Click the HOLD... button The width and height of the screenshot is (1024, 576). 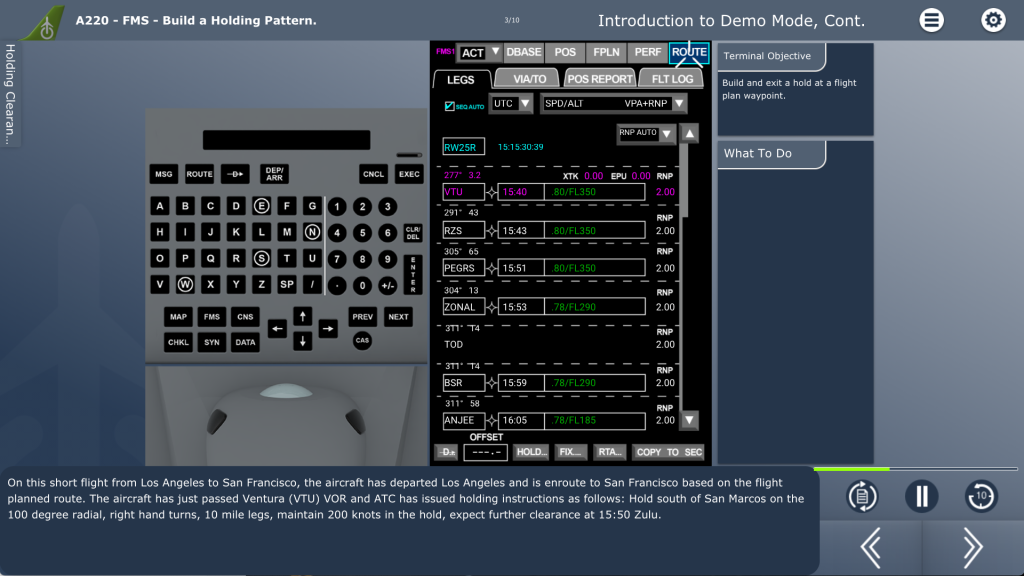531,452
